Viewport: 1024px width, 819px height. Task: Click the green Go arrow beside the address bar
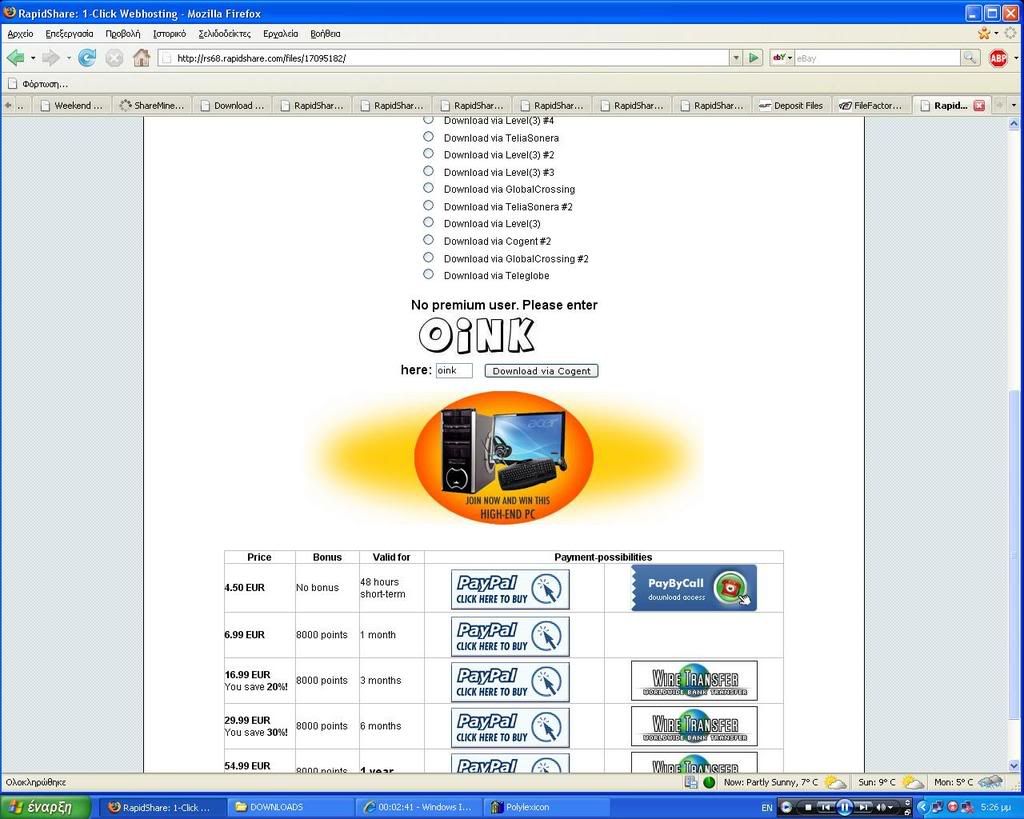(754, 58)
